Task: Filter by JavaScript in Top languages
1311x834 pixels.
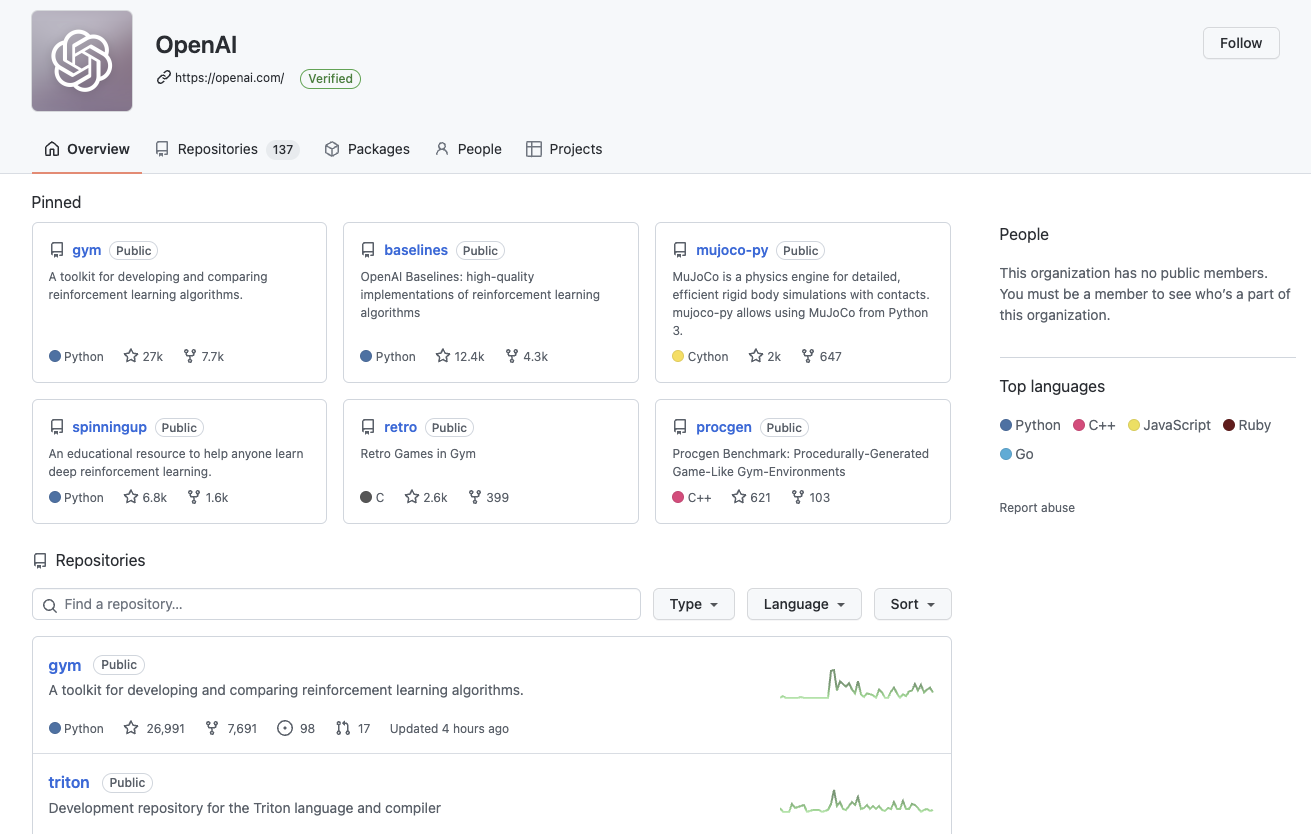Action: (1169, 425)
